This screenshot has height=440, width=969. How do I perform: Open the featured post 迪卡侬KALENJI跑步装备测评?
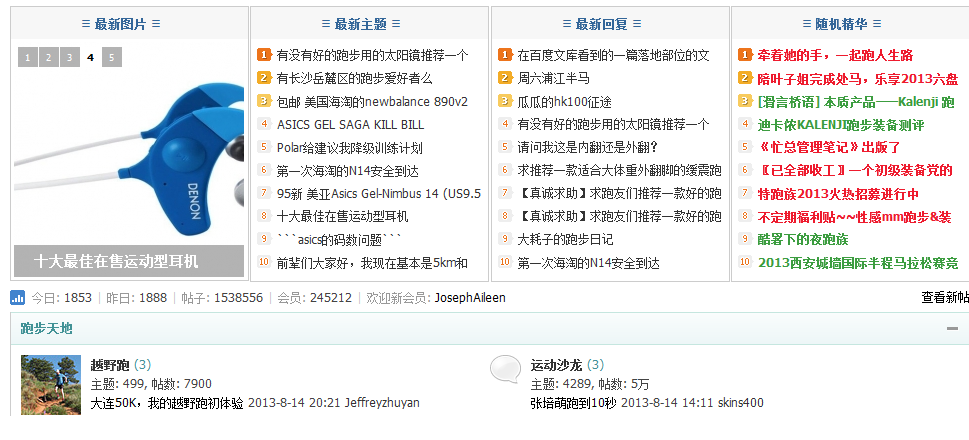point(840,125)
